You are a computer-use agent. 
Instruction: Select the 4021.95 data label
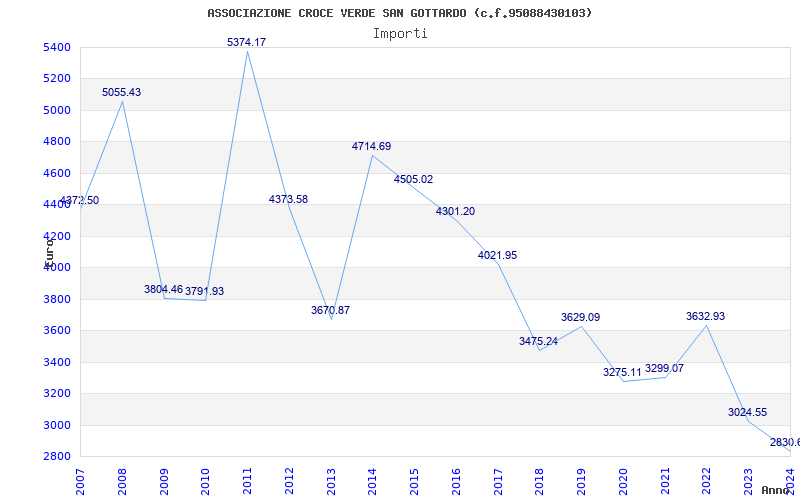point(497,256)
